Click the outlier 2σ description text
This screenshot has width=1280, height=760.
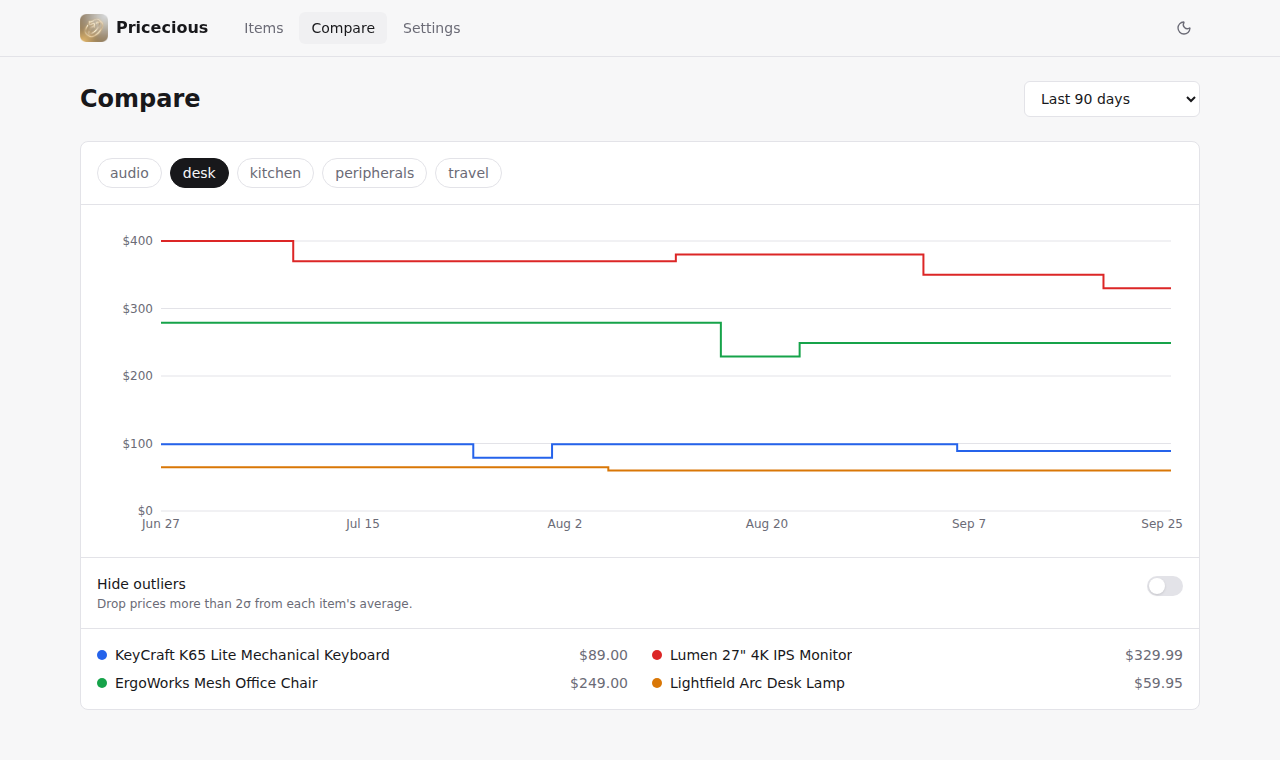[x=254, y=604]
